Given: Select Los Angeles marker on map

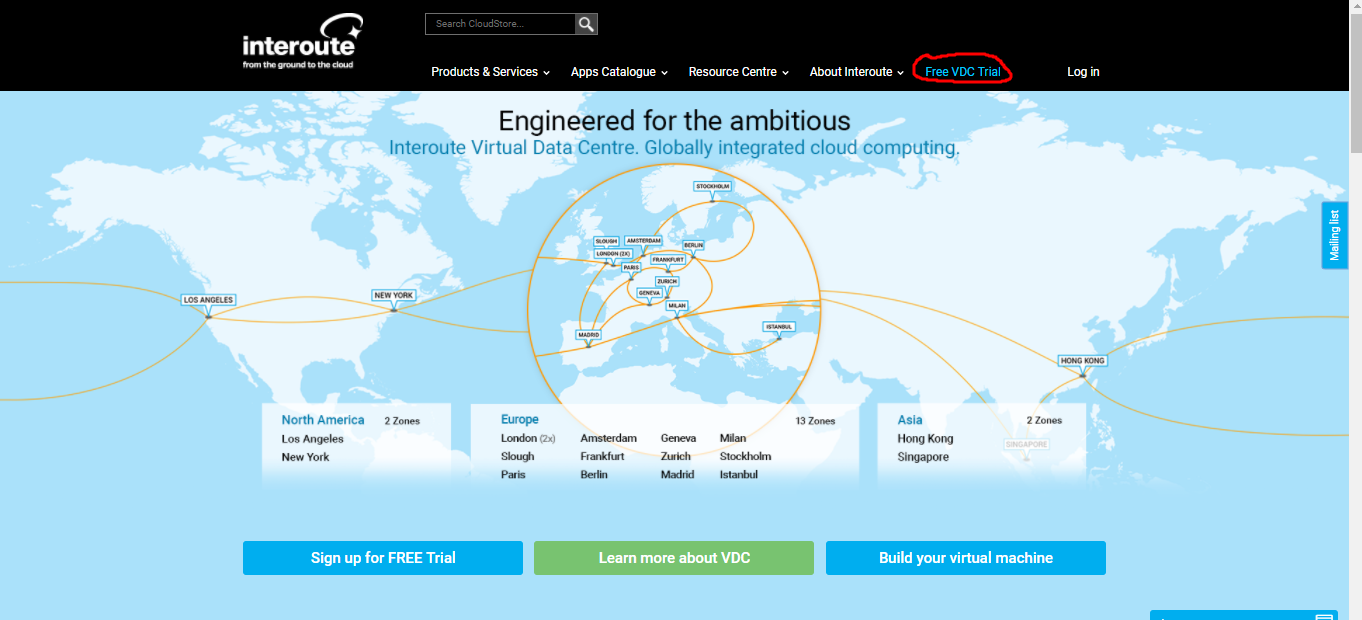Looking at the screenshot, I should pos(208,300).
